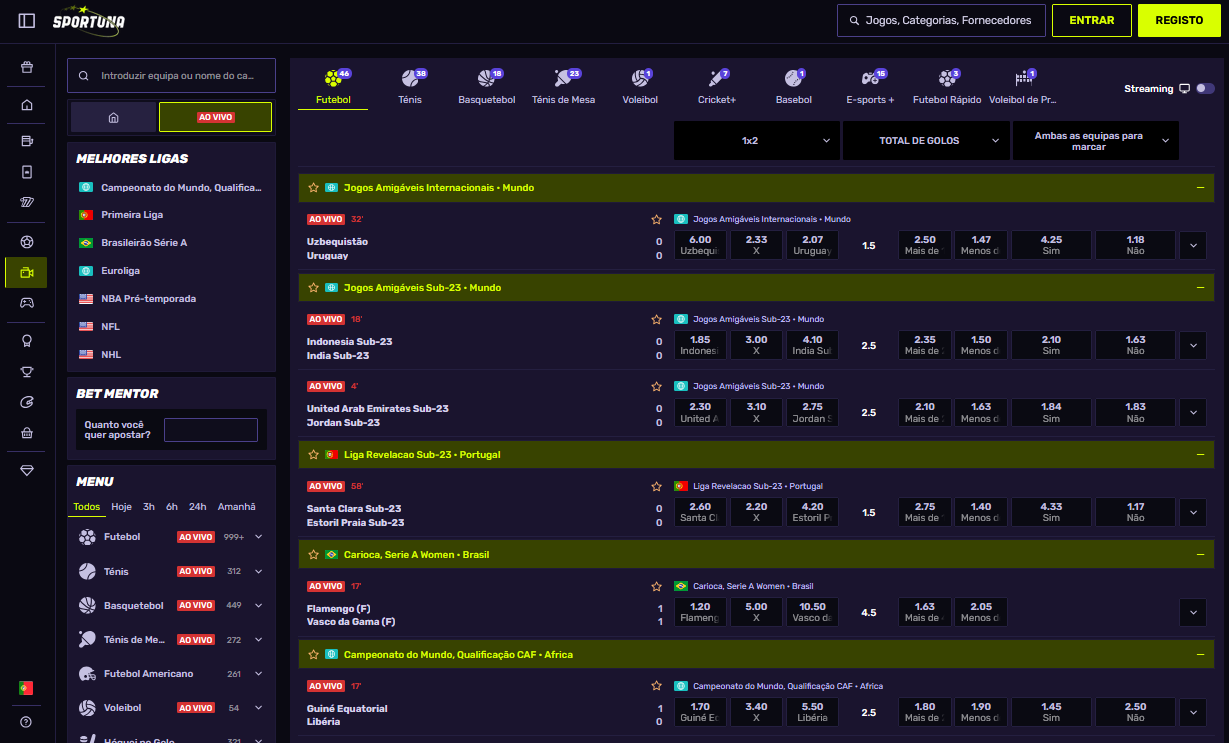Favorite the Uzbequistão vs Uruguay match star
The width and height of the screenshot is (1229, 743).
click(657, 219)
